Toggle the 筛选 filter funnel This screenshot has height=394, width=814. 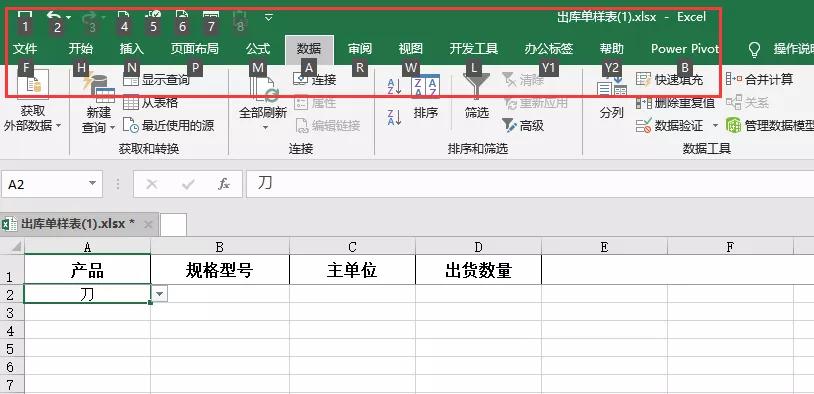click(x=477, y=97)
